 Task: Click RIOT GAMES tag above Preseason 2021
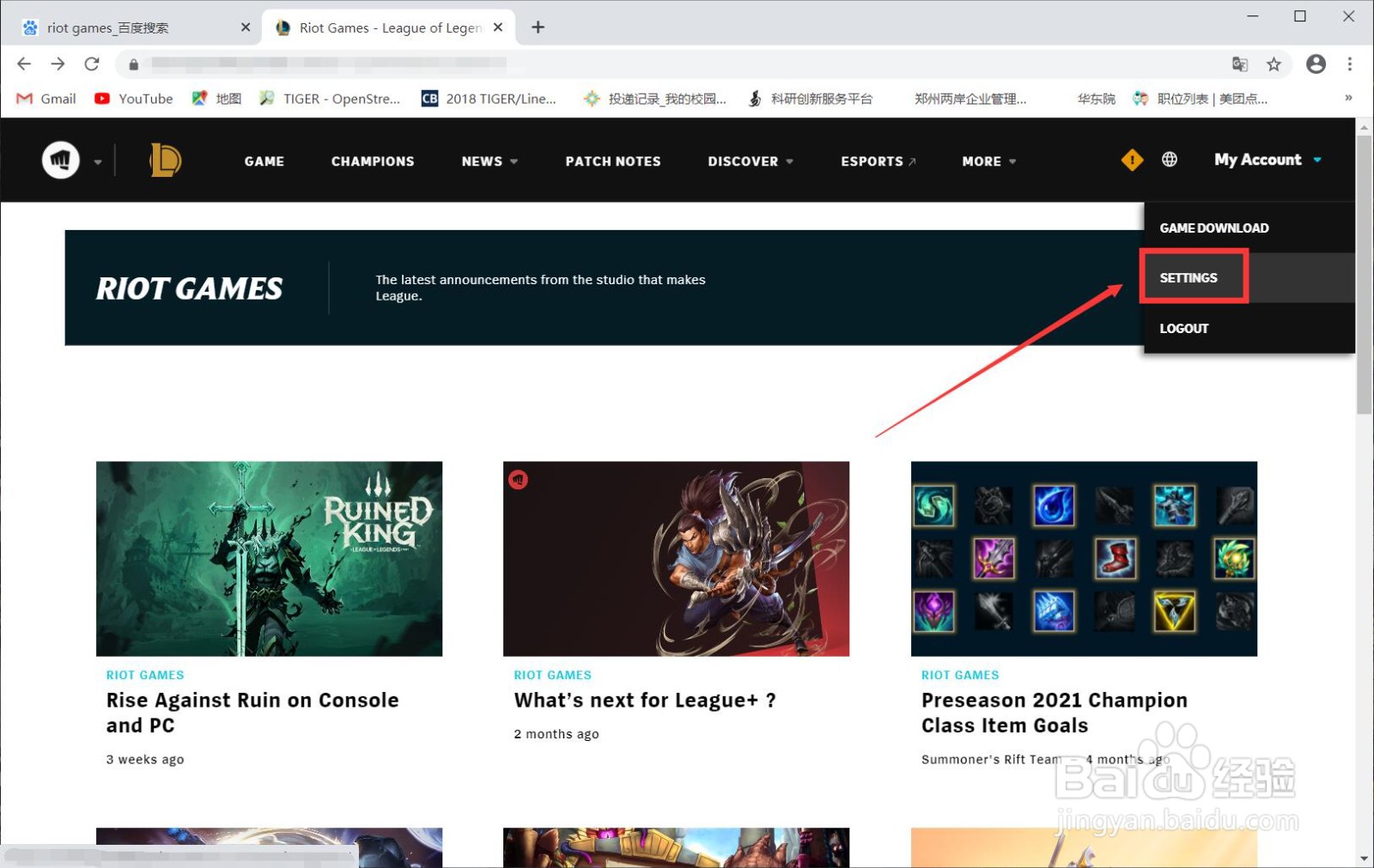click(x=960, y=675)
